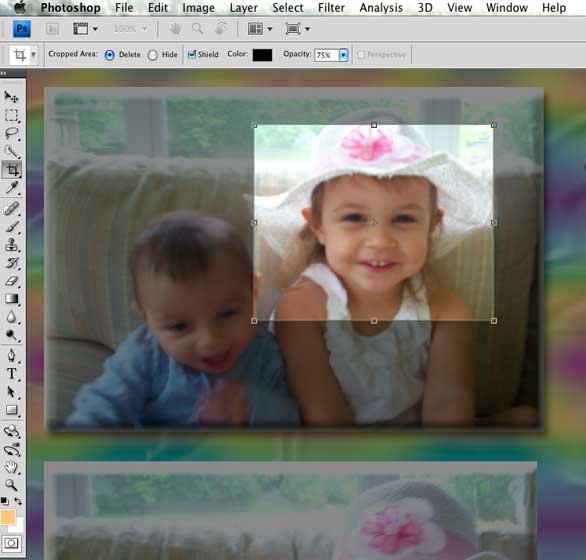This screenshot has width=586, height=560.
Task: Select the Rectangle shape tool
Action: pyautogui.click(x=11, y=410)
